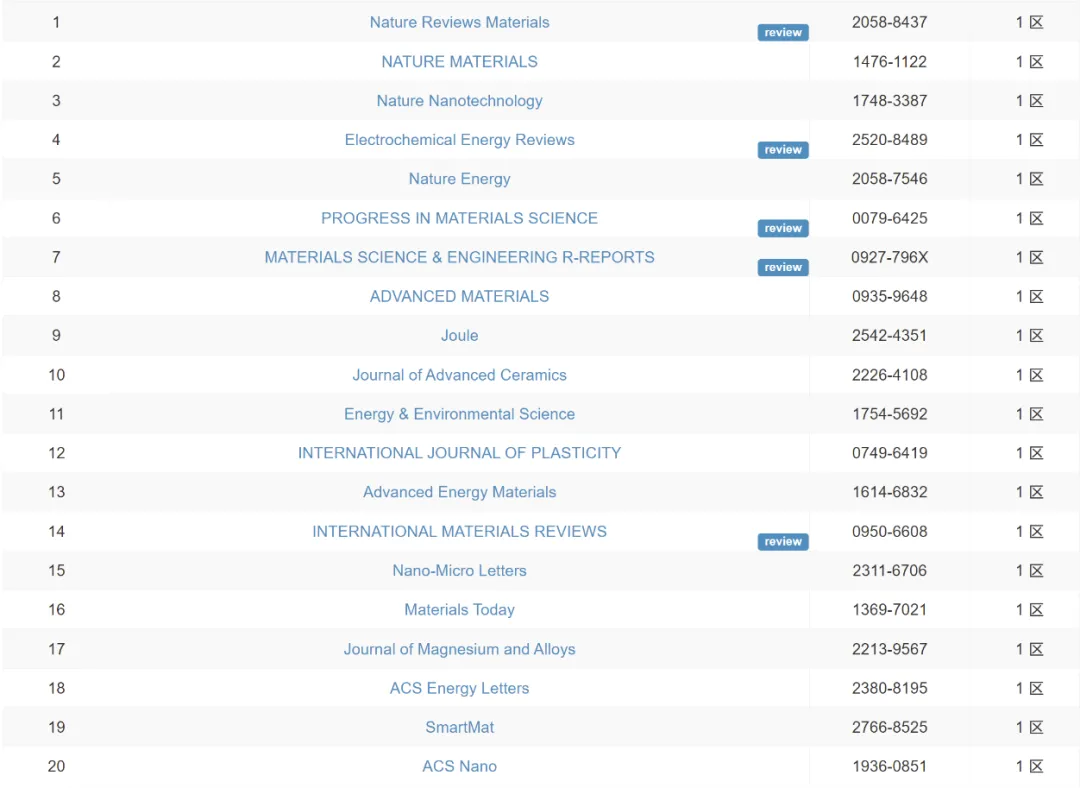Open Advanced Energy Materials link

459,492
